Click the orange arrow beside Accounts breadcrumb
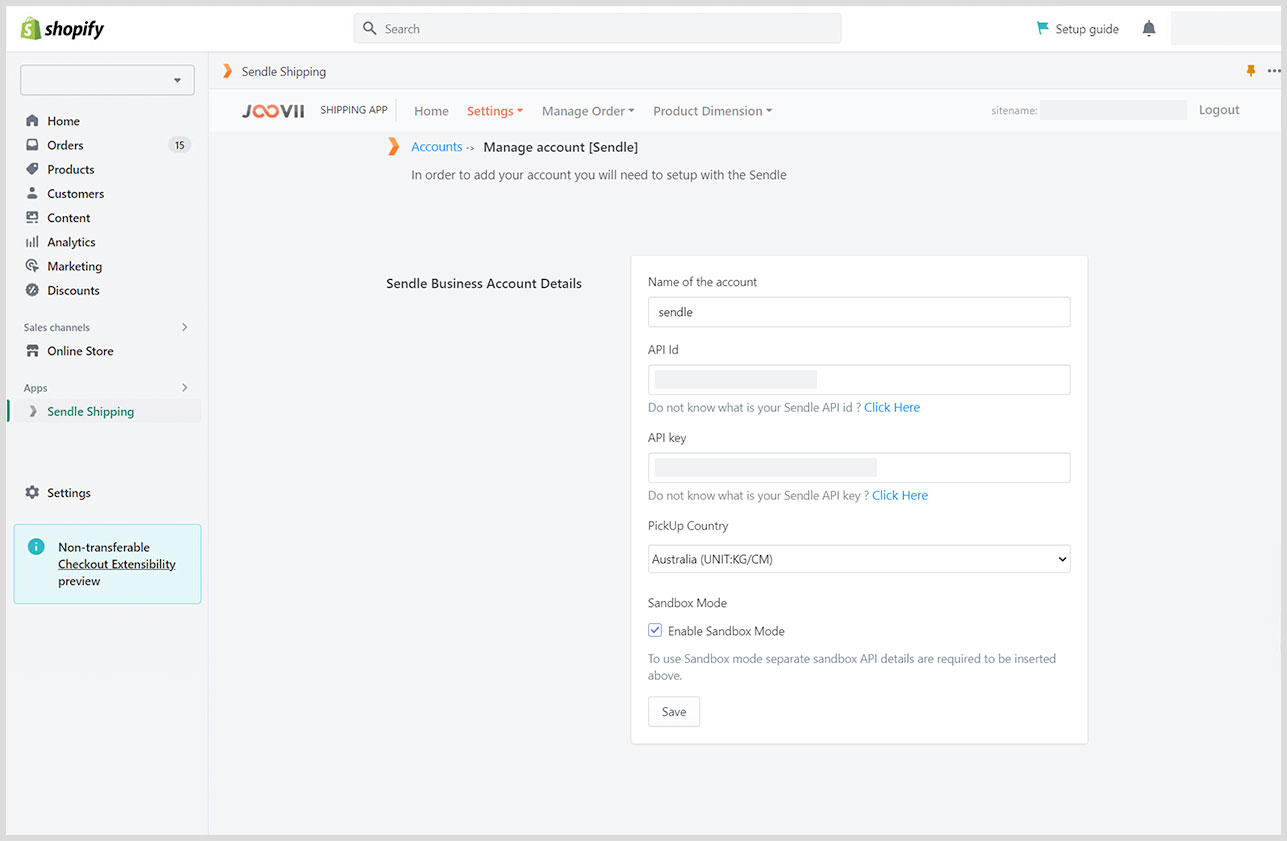 [x=393, y=147]
